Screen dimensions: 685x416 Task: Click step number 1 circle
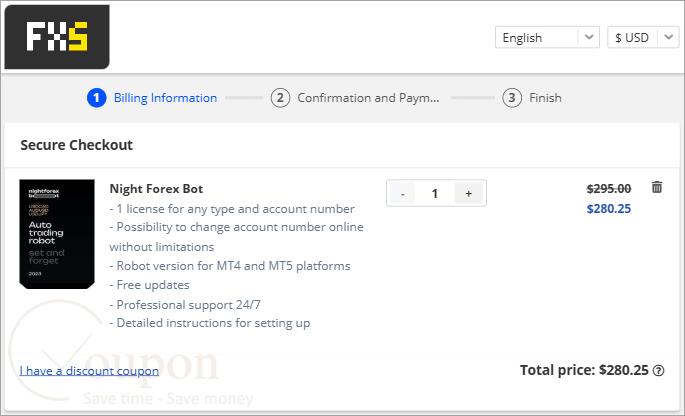point(97,98)
